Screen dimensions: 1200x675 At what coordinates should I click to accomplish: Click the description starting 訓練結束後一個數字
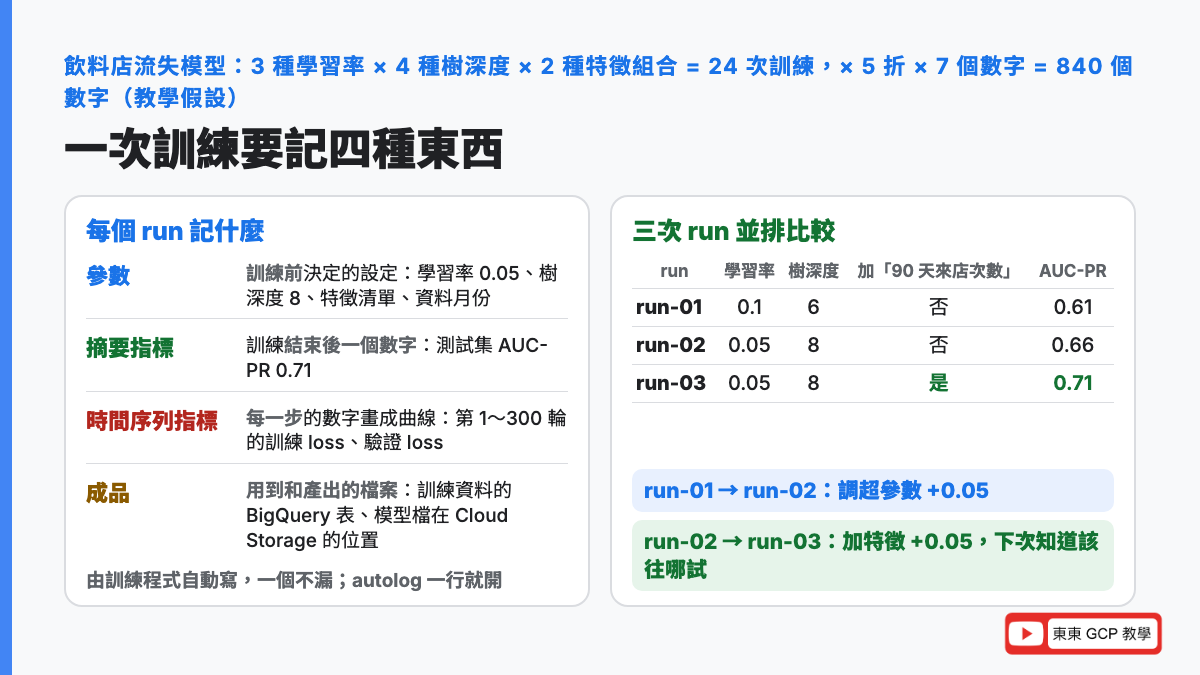(x=397, y=358)
